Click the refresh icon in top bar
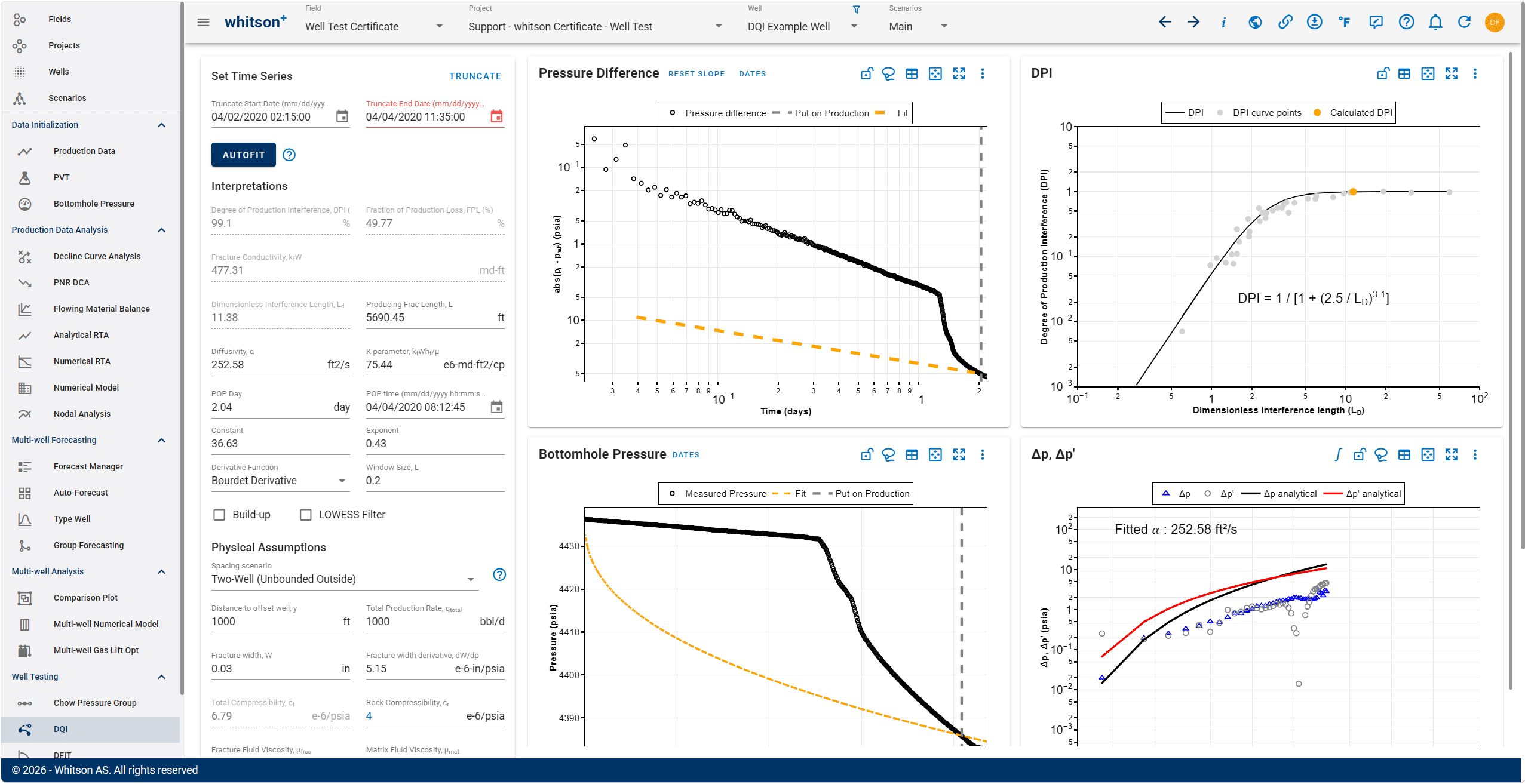The width and height of the screenshot is (1525, 784). [1464, 23]
